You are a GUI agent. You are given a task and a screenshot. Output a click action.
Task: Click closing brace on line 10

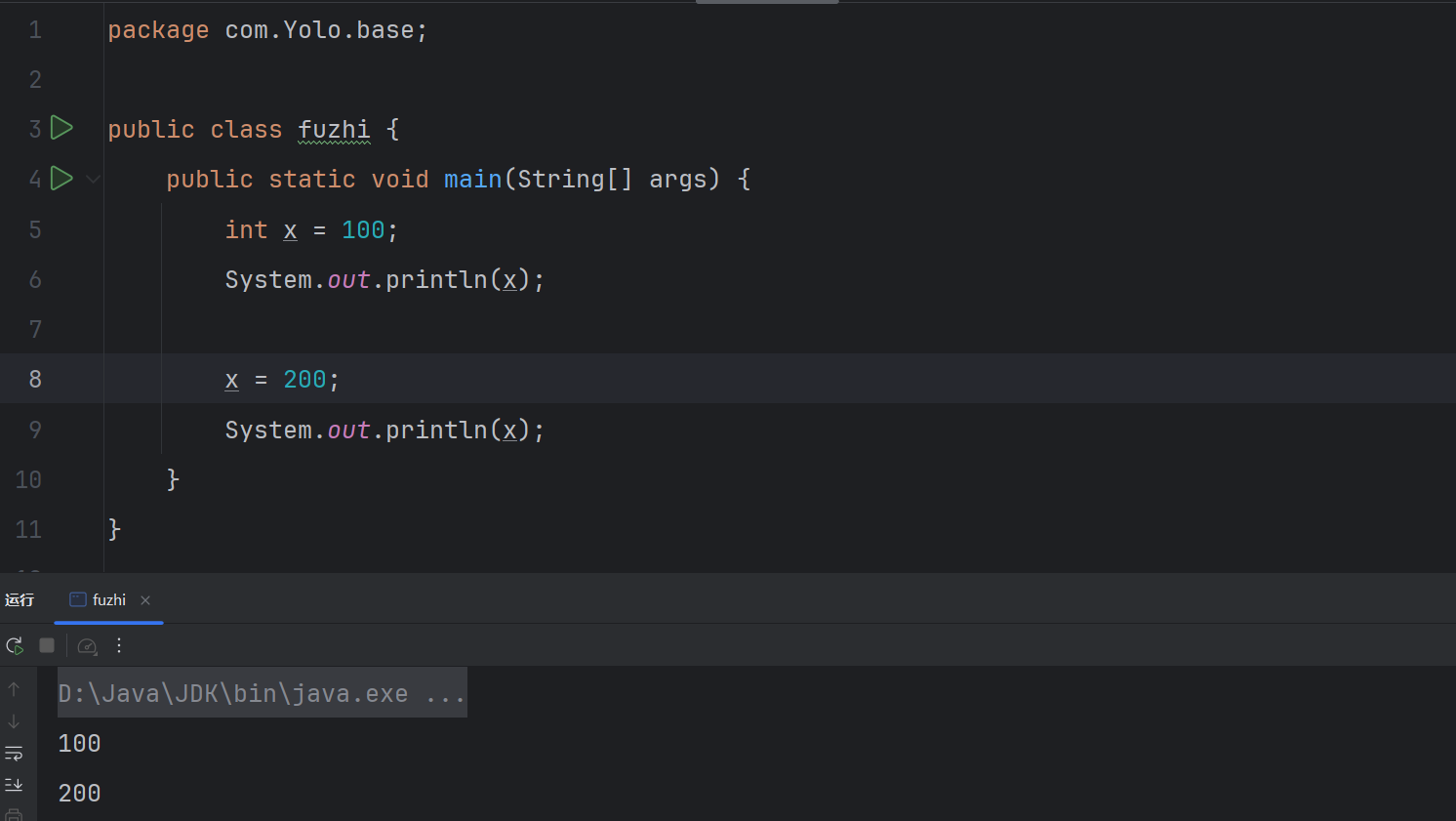coord(173,479)
